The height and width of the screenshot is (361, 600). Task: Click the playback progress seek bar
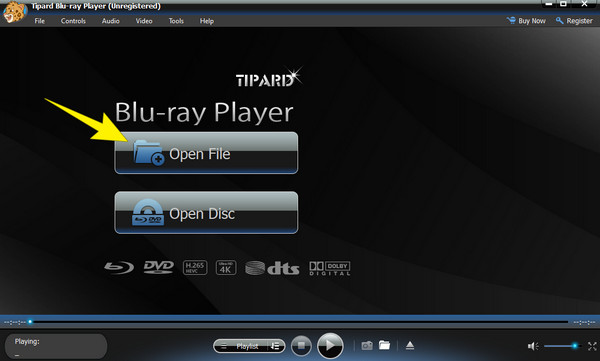[300, 322]
